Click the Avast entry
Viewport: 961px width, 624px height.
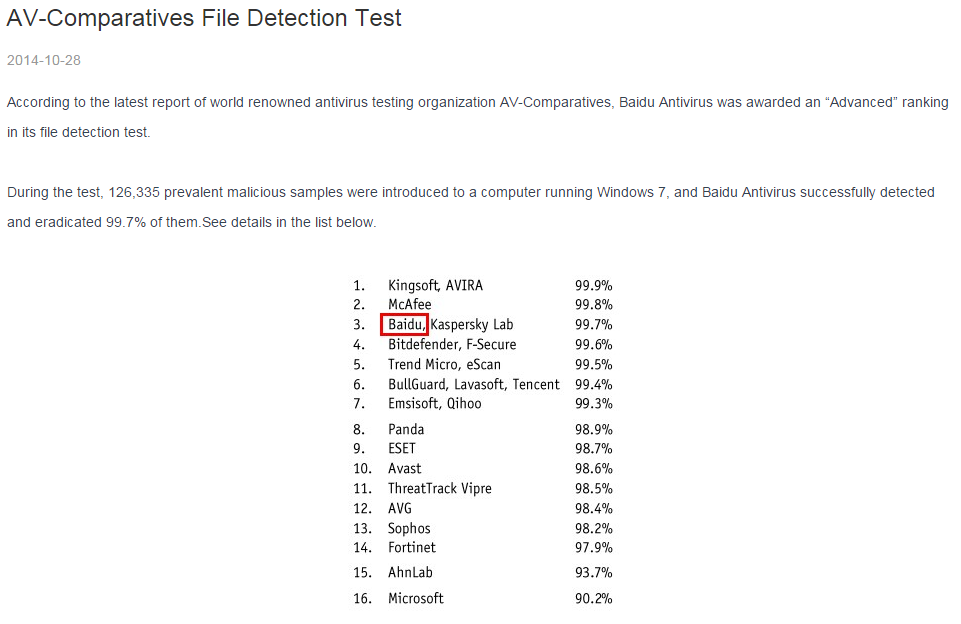pos(405,468)
